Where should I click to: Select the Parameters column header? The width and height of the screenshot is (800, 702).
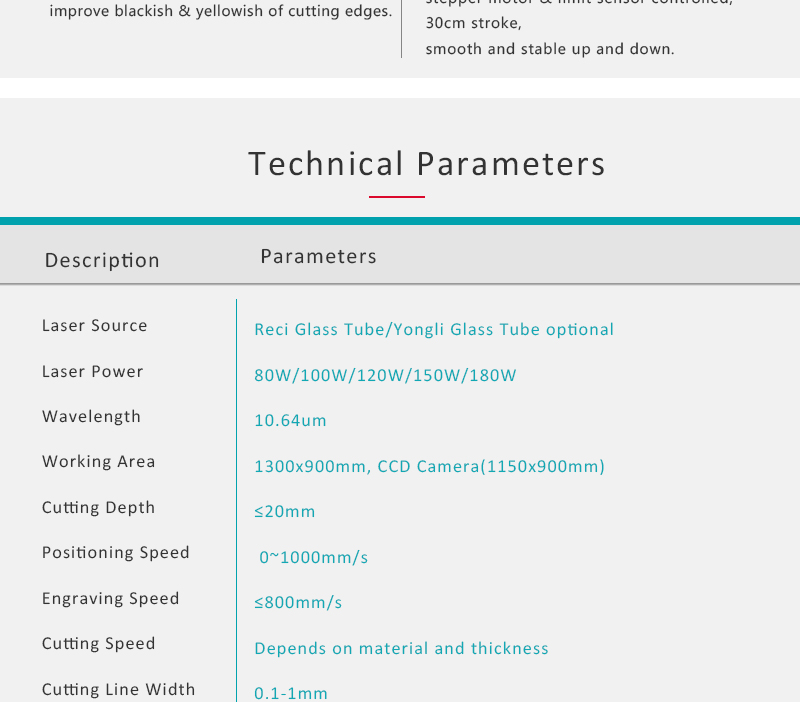pos(318,256)
